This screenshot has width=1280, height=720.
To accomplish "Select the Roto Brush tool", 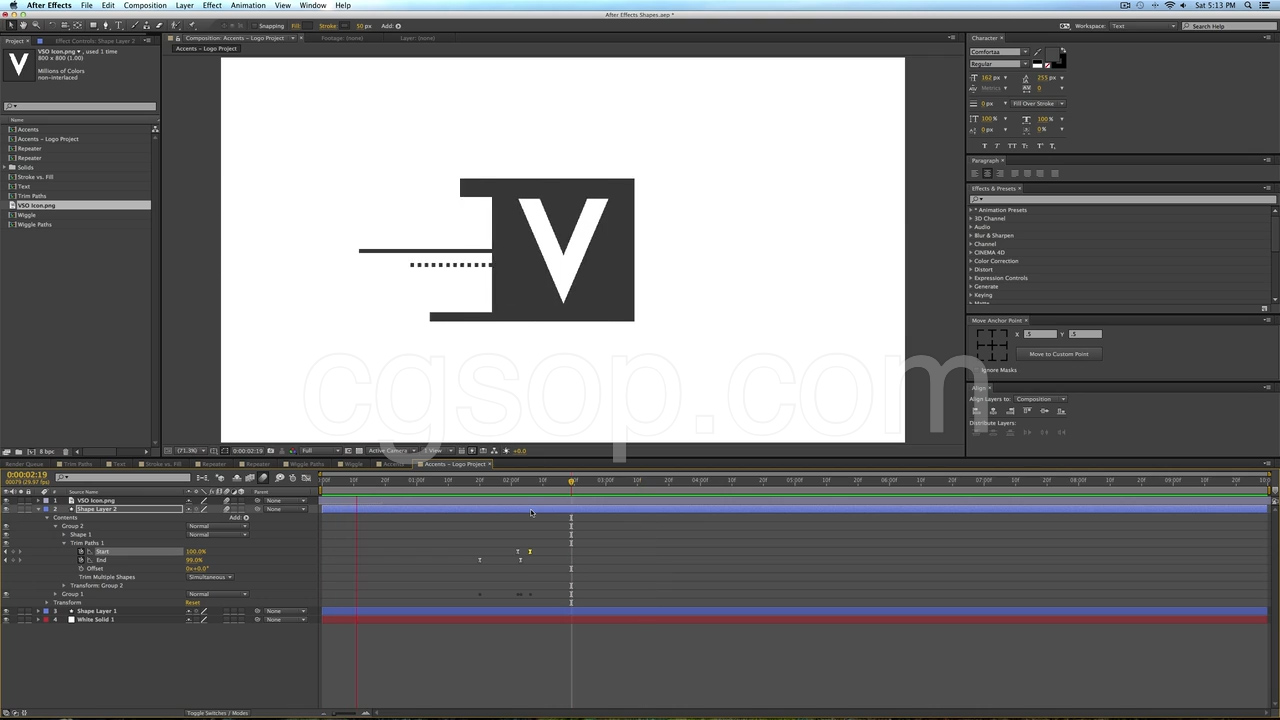I will coord(177,25).
